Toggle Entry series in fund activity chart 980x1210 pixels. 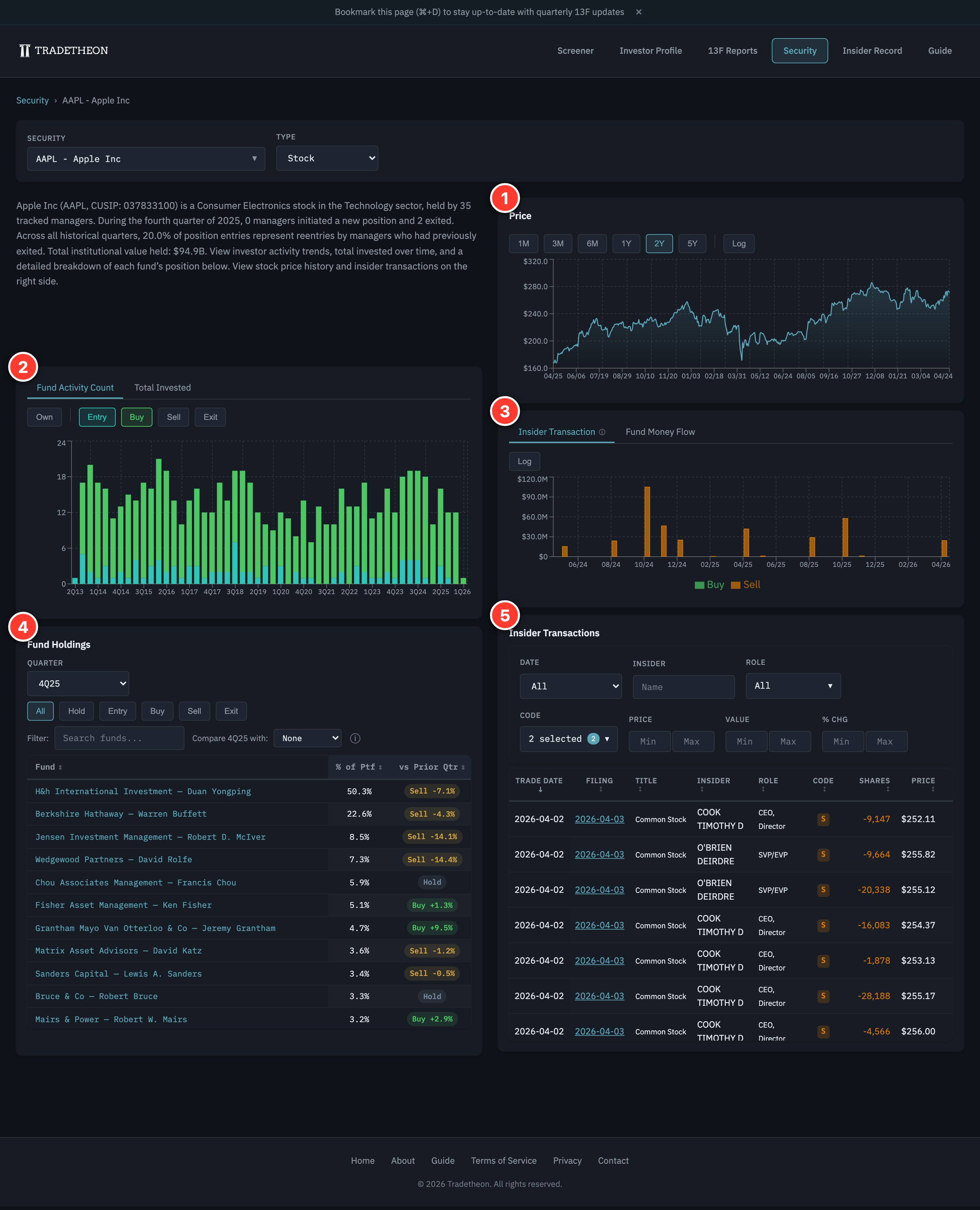[x=97, y=417]
